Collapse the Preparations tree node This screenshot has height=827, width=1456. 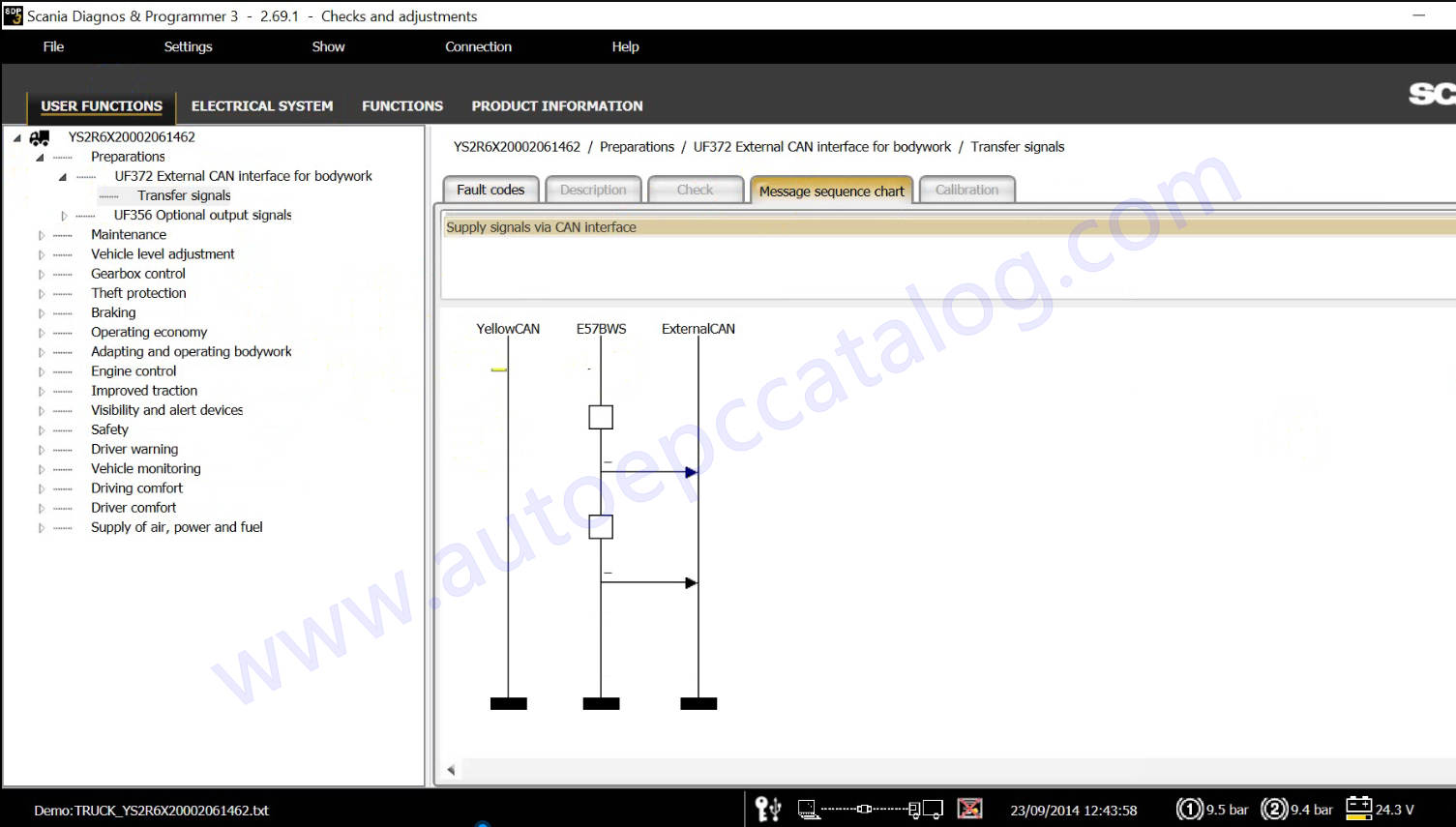pyautogui.click(x=41, y=158)
